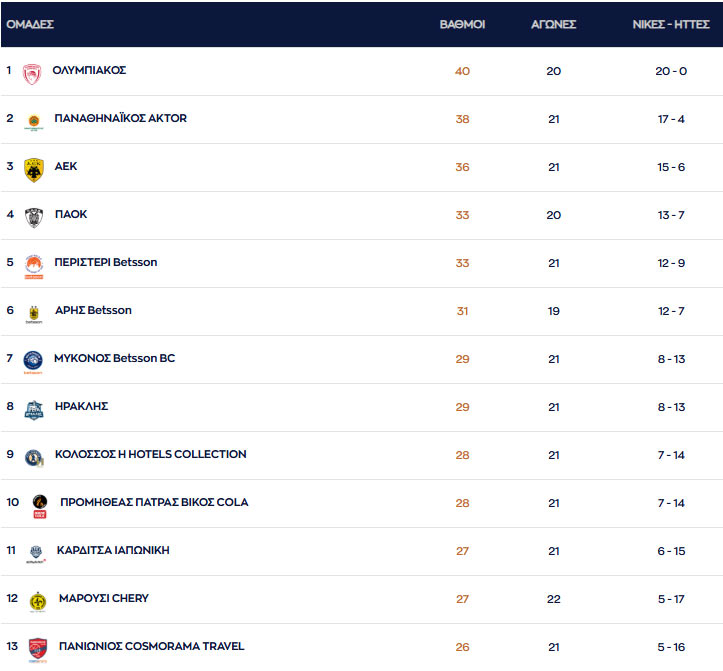This screenshot has height=671, width=723.
Task: Click the Peristeri Betsson team logo
Action: click(33, 264)
